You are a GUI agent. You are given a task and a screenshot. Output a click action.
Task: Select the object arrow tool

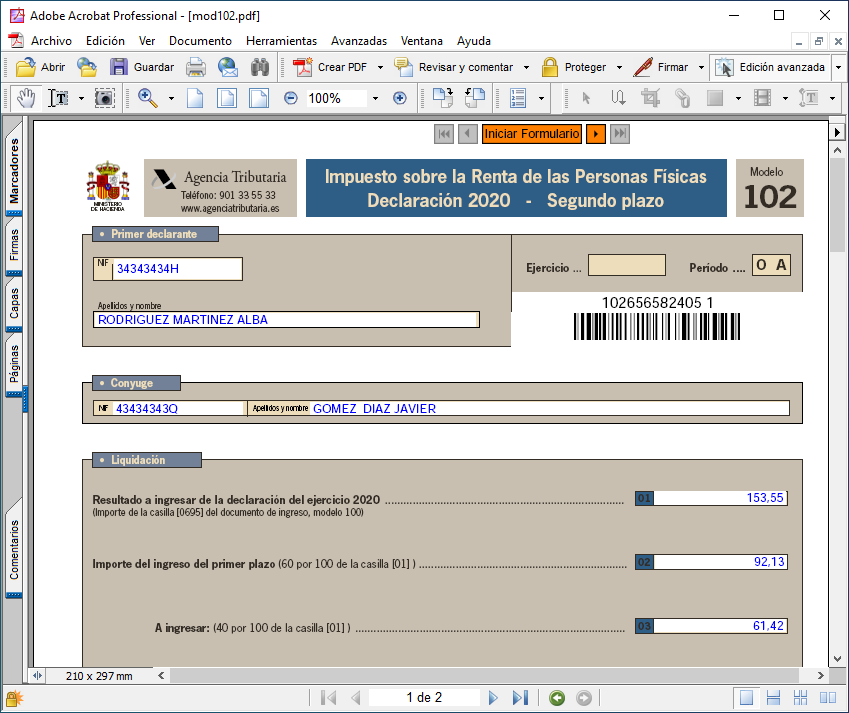click(x=586, y=98)
